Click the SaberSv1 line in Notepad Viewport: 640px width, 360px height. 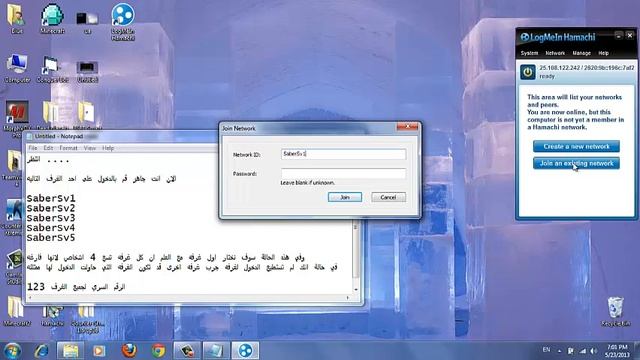(51, 198)
